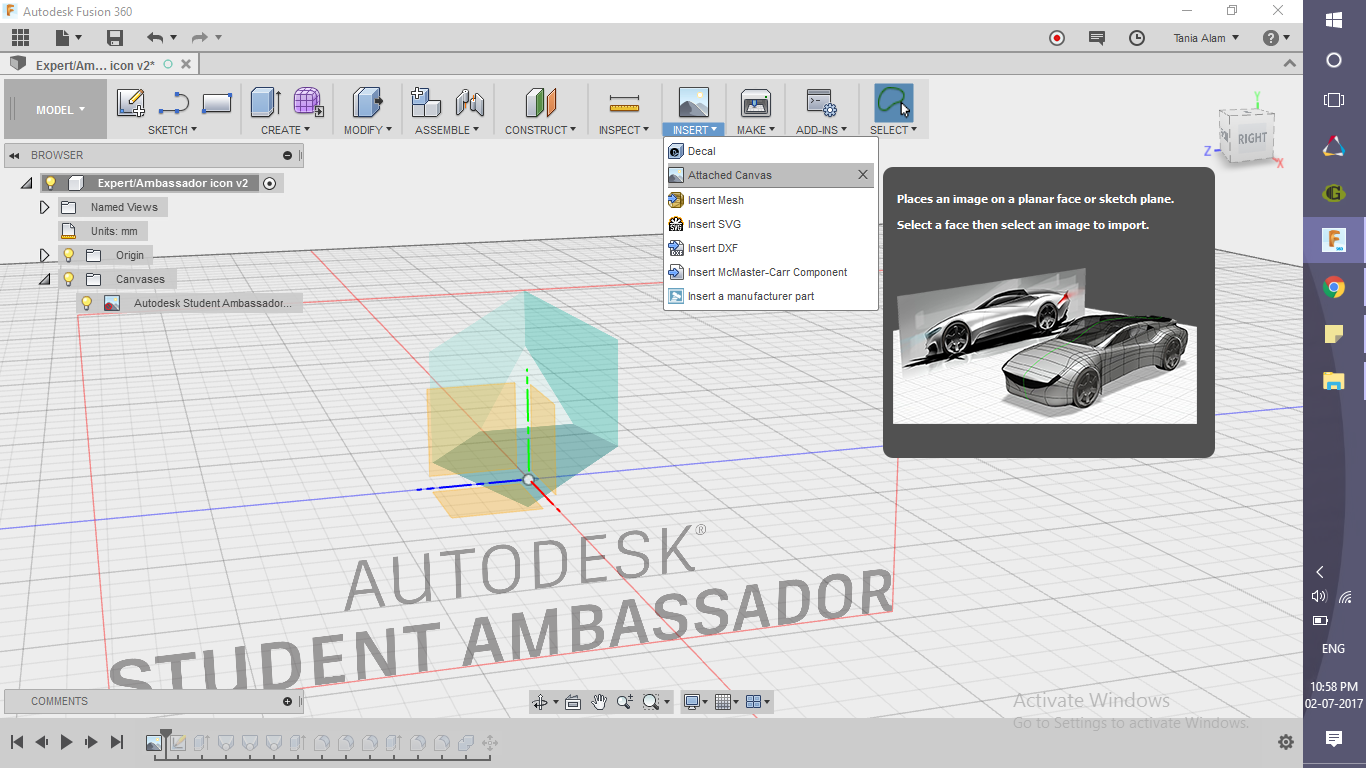1366x768 pixels.
Task: Play the timeline
Action: point(67,742)
